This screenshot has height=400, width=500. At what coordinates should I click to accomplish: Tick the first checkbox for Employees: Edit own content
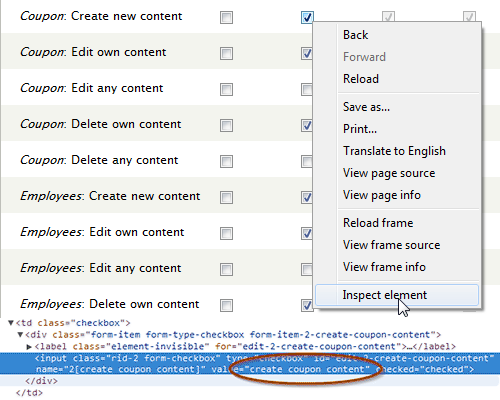(226, 234)
